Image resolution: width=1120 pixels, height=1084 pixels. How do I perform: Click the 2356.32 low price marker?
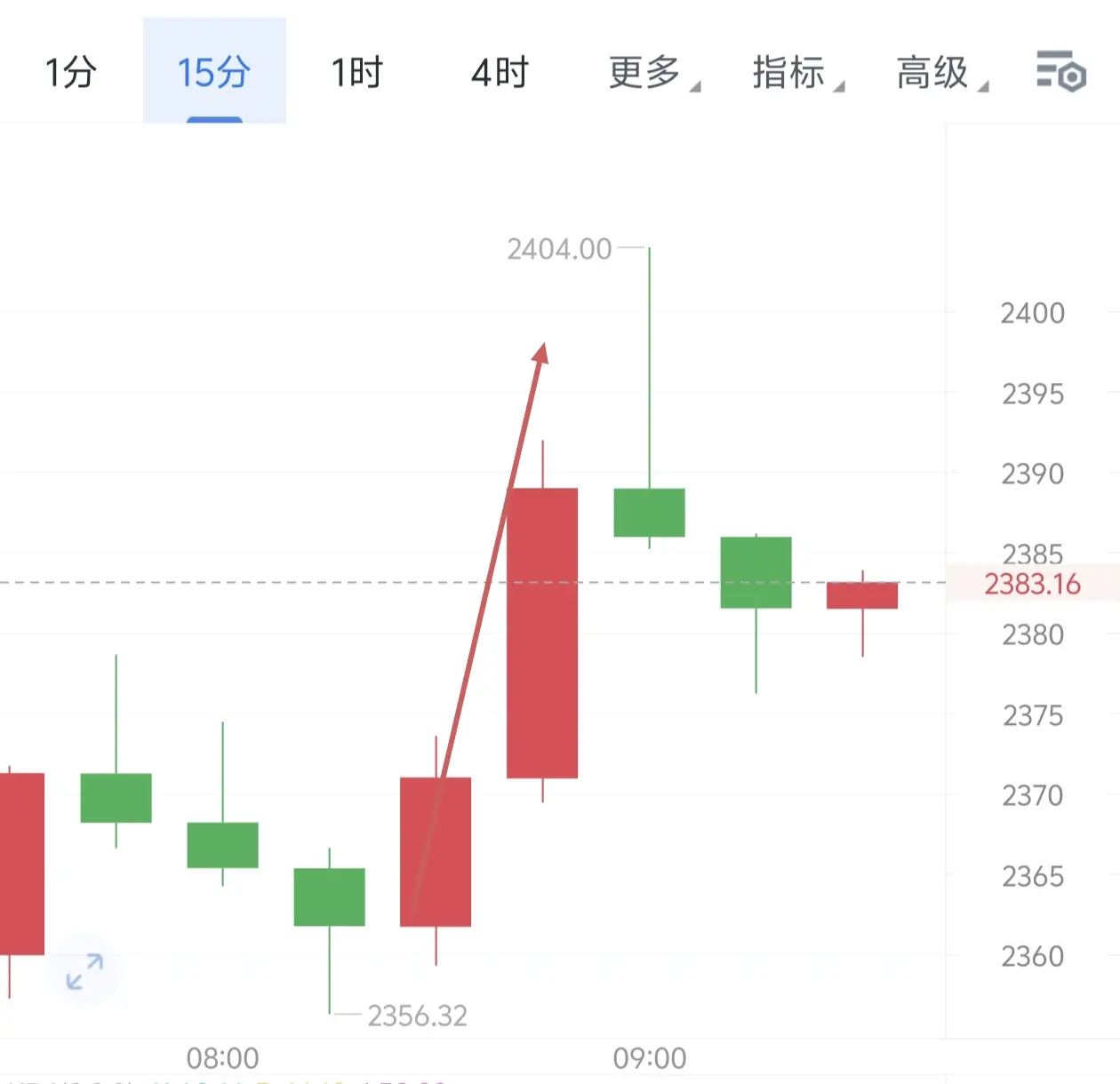pos(417,1015)
